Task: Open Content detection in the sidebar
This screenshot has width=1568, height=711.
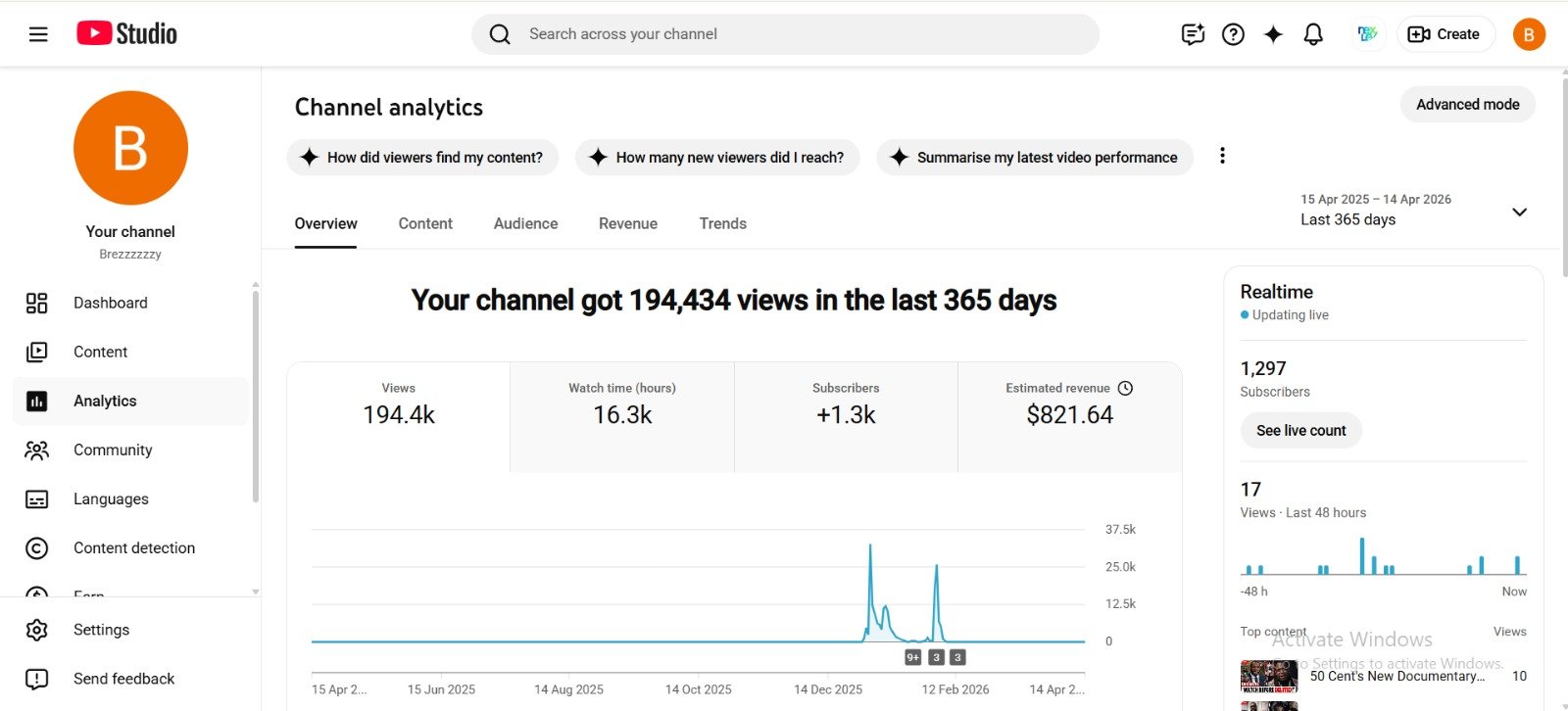Action: click(x=133, y=547)
